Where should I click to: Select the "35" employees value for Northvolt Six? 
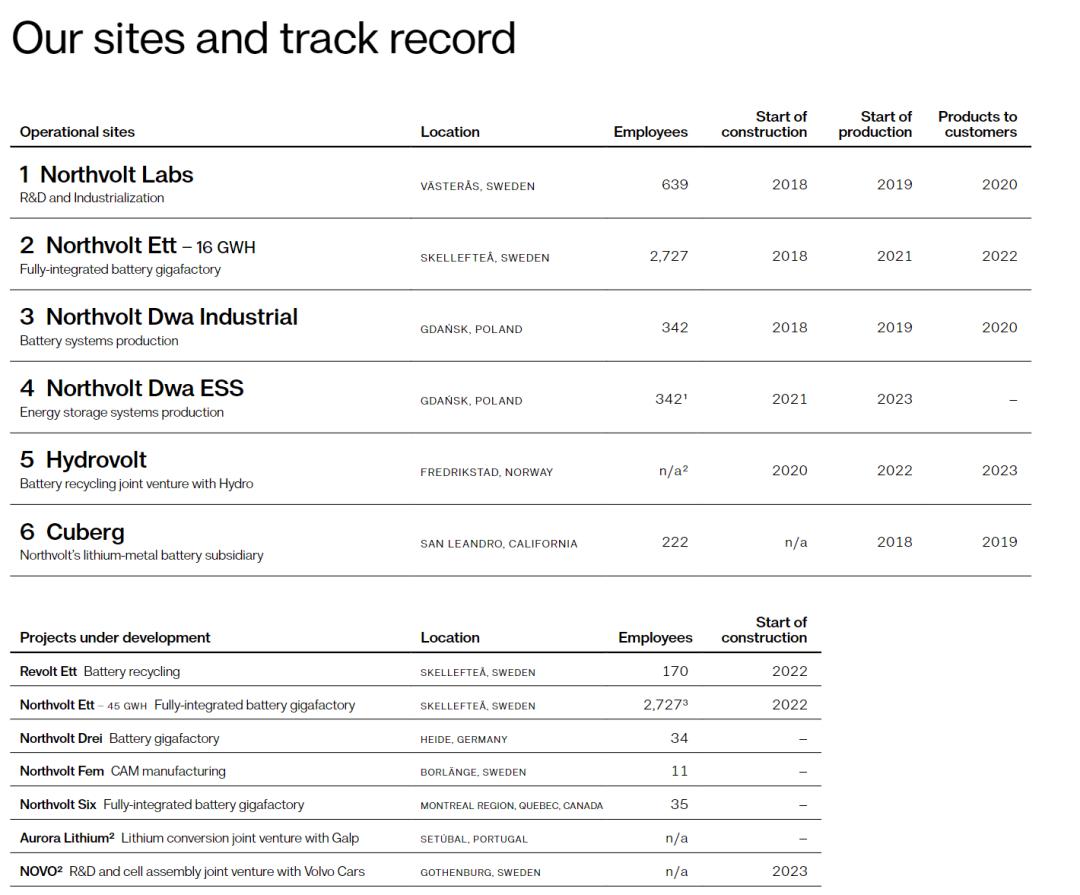pyautogui.click(x=679, y=804)
